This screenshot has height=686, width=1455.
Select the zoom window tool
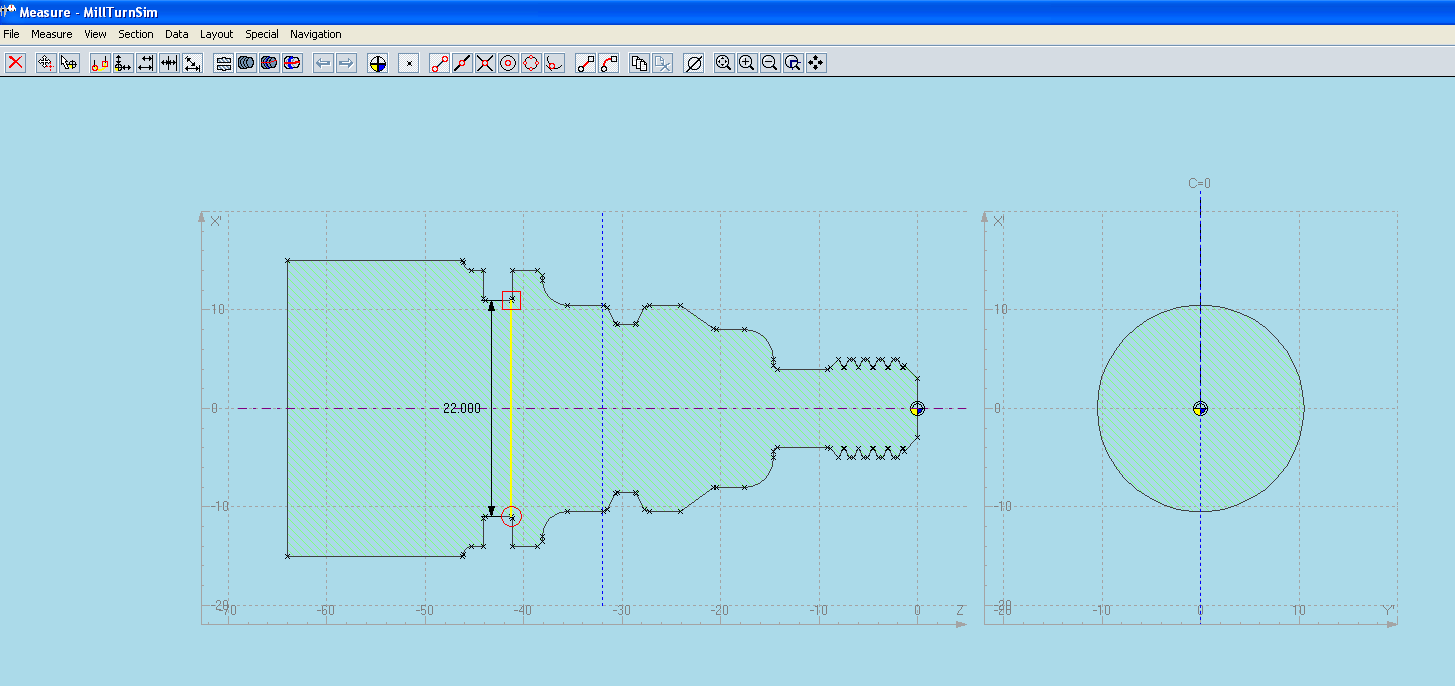793,63
